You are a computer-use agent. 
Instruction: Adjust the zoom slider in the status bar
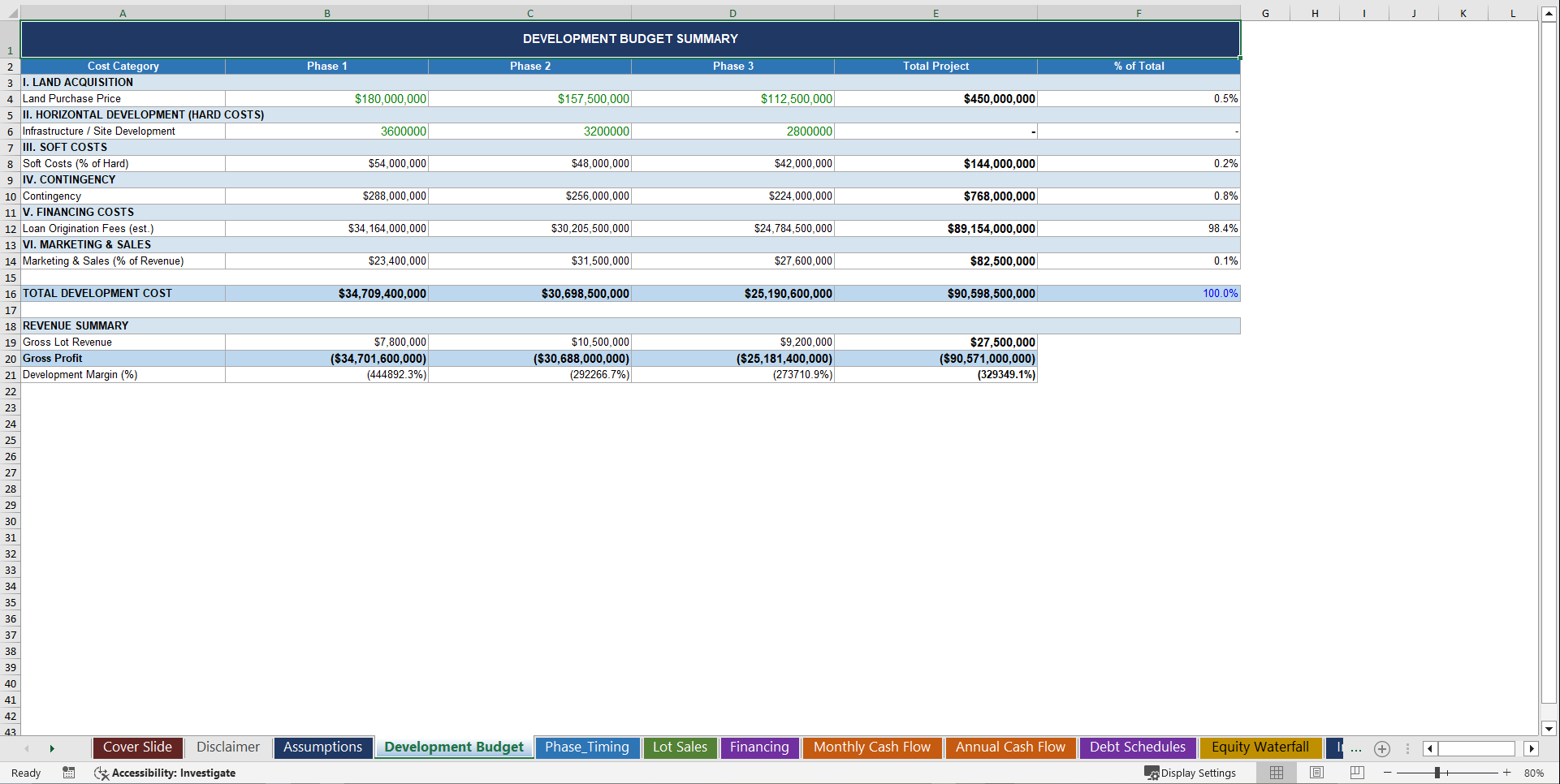click(x=1437, y=773)
